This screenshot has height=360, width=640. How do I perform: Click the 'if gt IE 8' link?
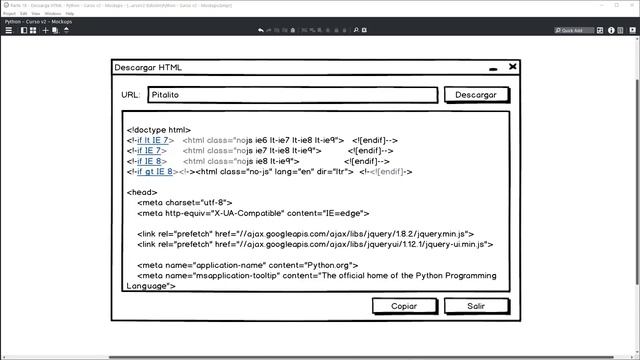point(155,172)
